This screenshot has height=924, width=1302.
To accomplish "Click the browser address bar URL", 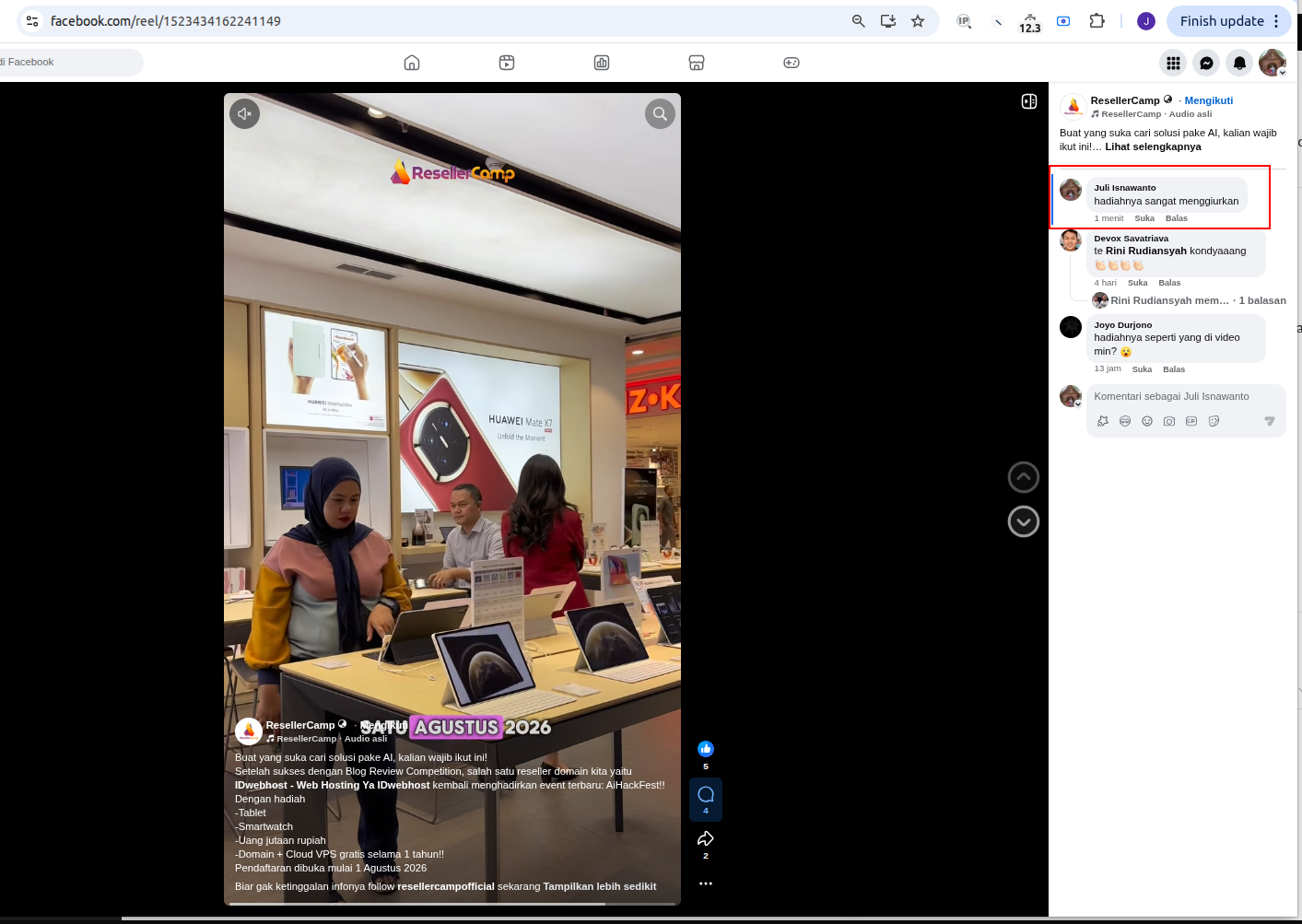I will click(x=166, y=21).
